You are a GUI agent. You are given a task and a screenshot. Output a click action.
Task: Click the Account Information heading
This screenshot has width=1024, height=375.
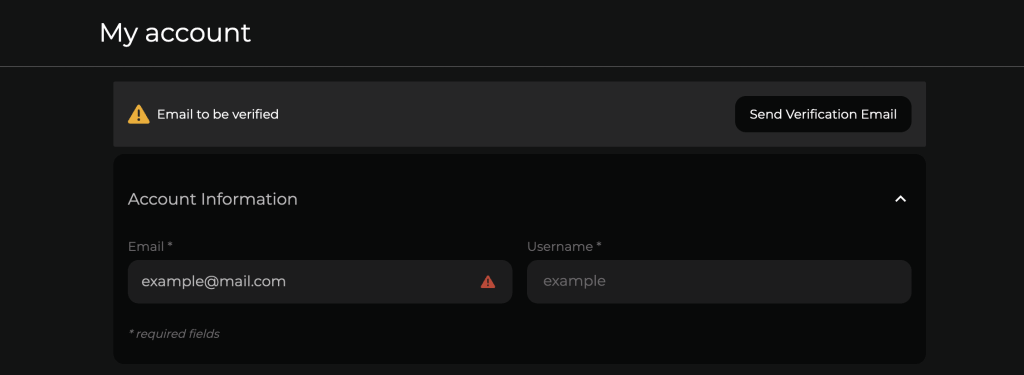coord(213,199)
